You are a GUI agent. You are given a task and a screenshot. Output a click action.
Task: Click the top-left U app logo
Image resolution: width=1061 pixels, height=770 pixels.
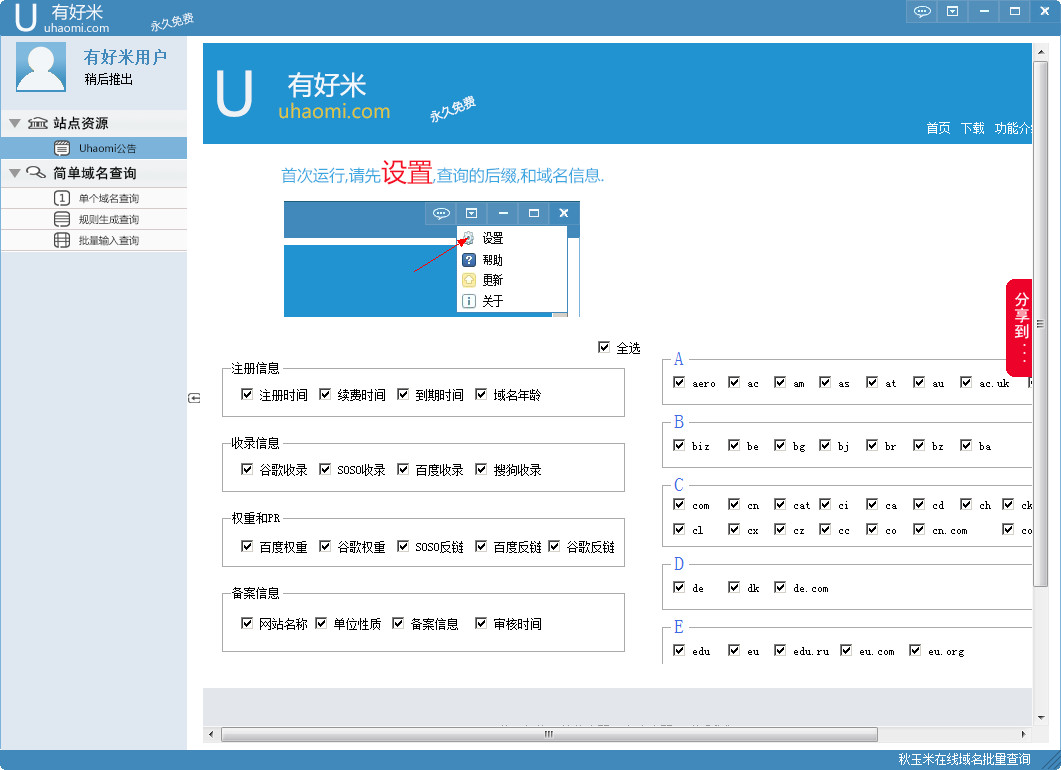click(x=25, y=17)
